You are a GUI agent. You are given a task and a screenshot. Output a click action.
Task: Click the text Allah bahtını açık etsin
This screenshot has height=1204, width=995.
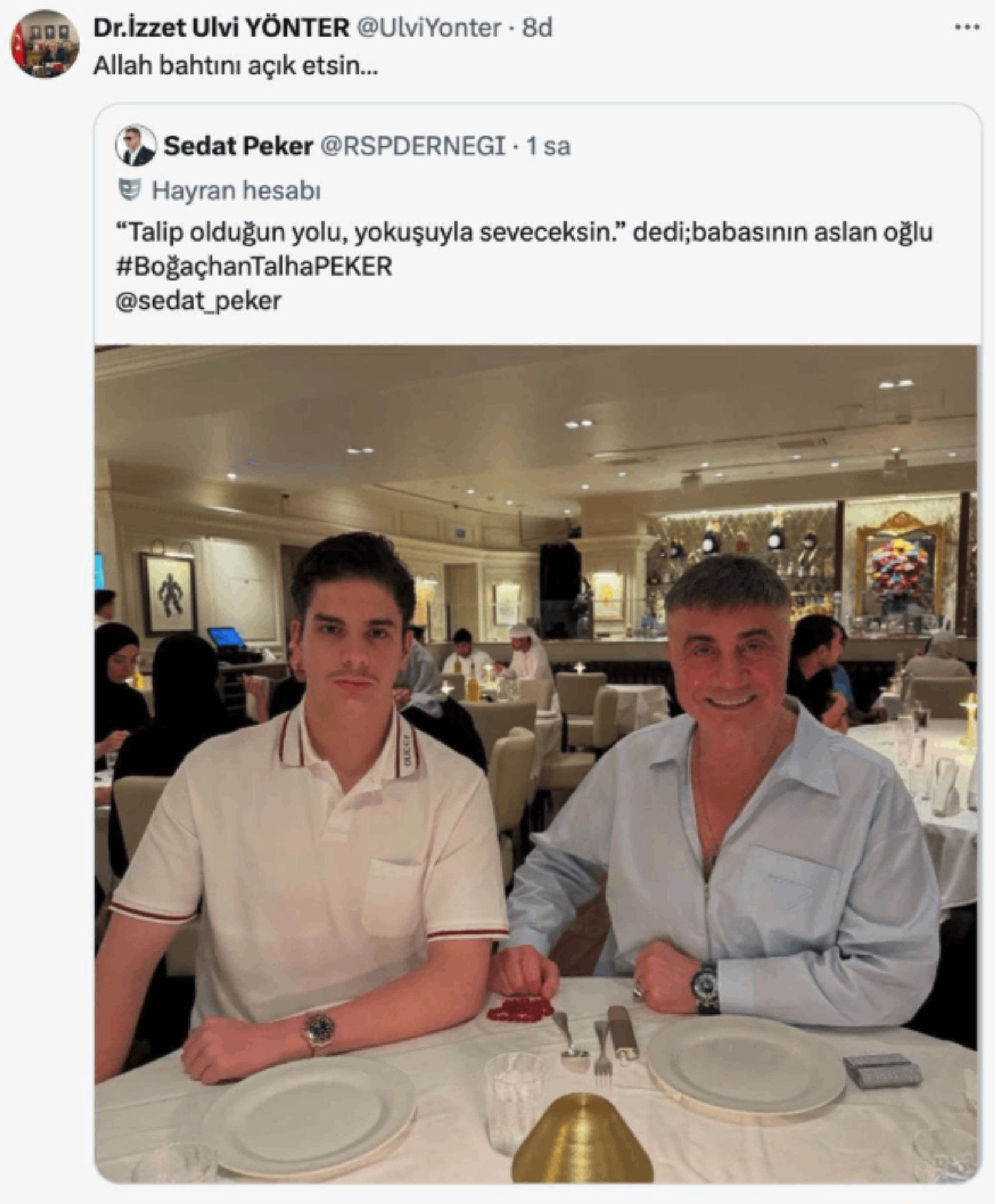click(x=236, y=66)
